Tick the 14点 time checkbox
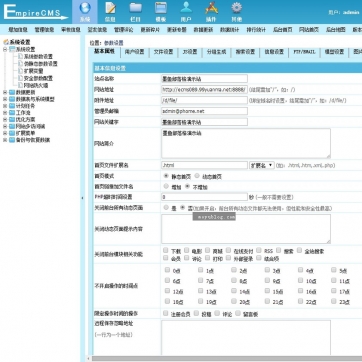362x362 pixels. pyautogui.click(x=234, y=291)
